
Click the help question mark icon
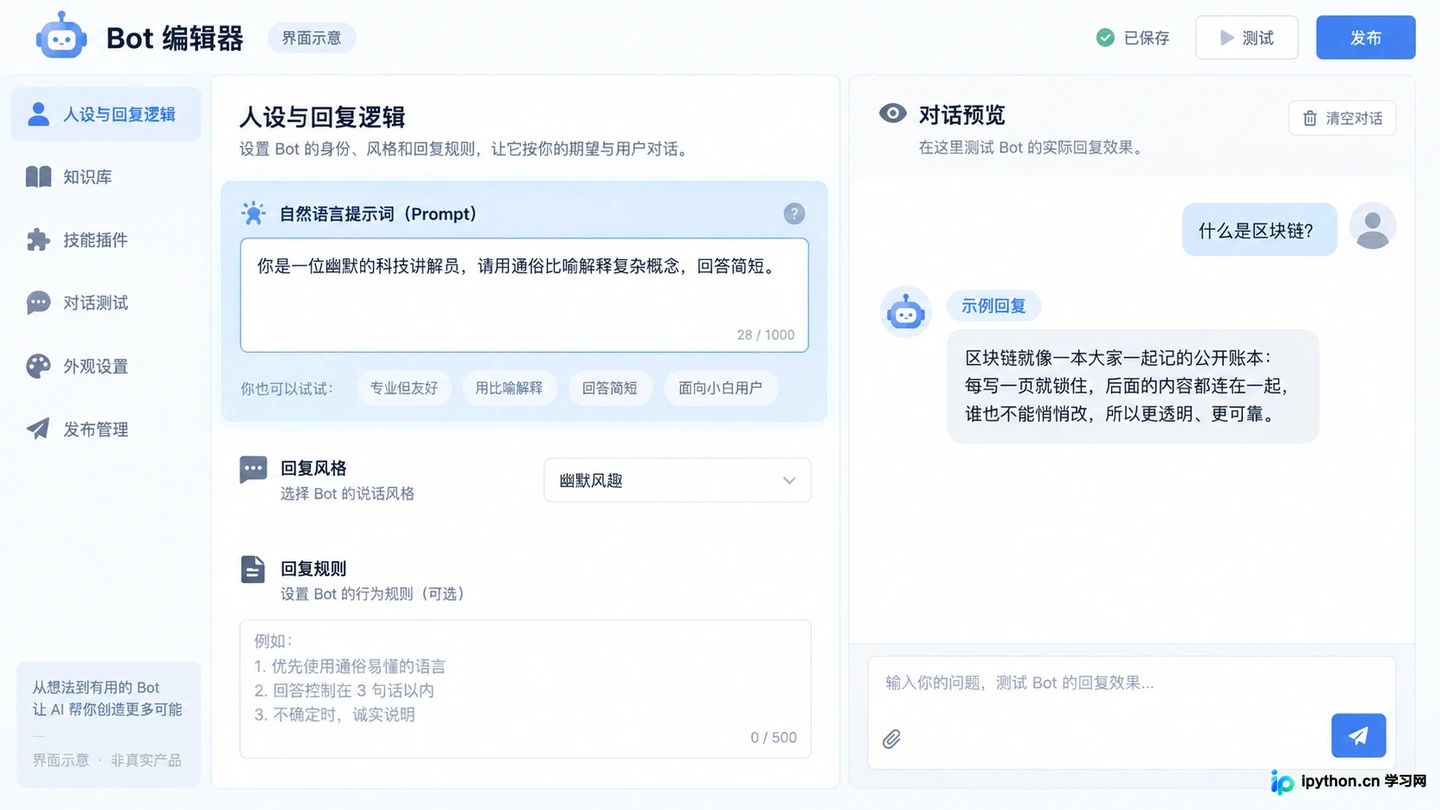click(794, 213)
